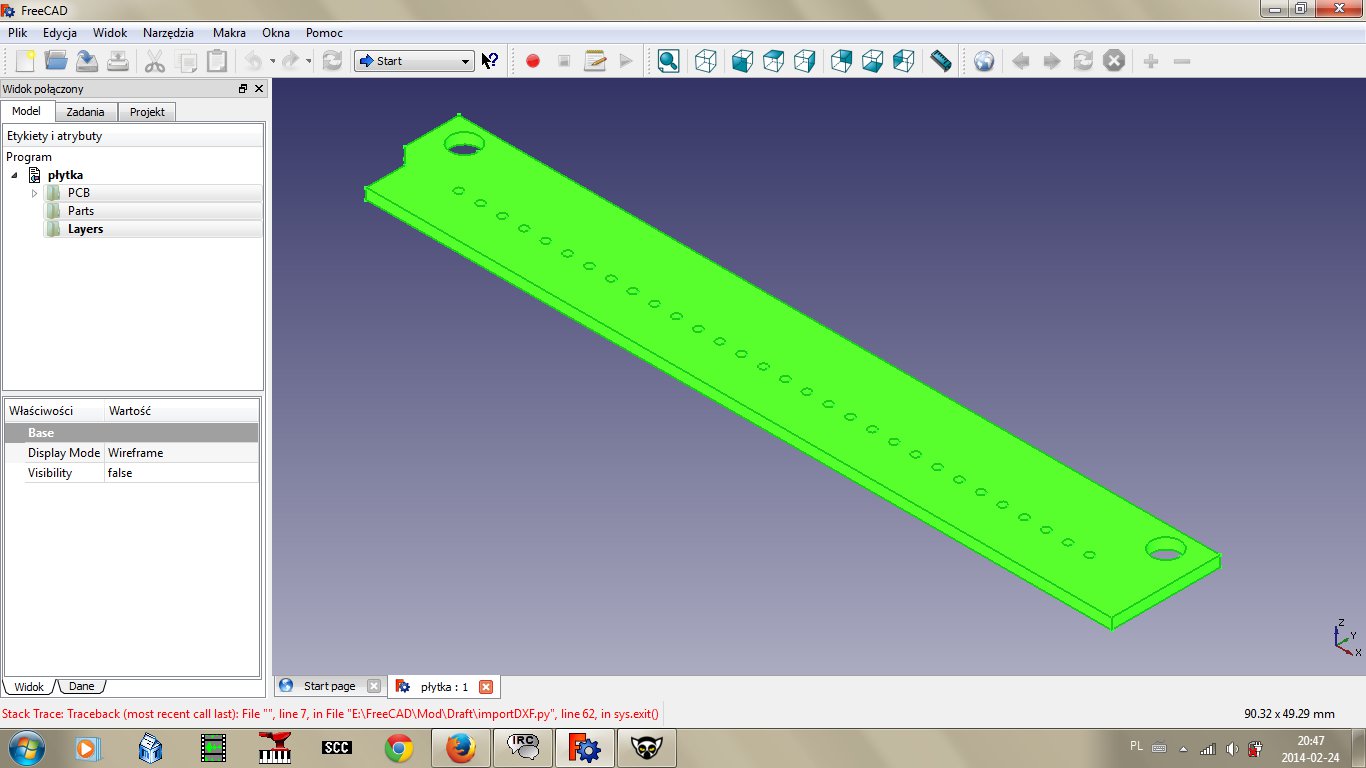The image size is (1366, 768).
Task: Open the website via the globe icon
Action: tap(984, 61)
